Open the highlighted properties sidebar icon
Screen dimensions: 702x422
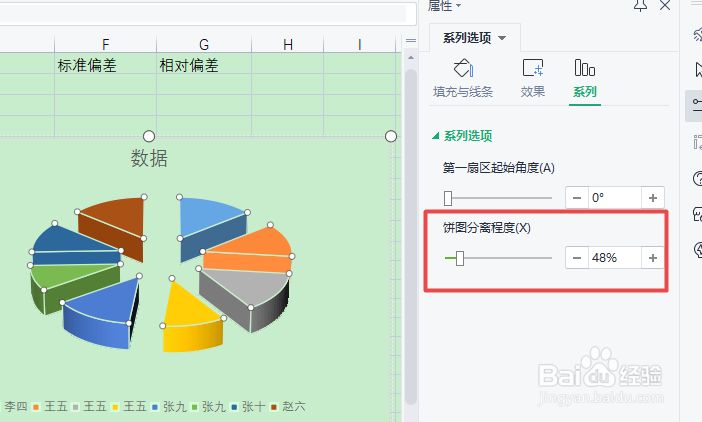point(695,106)
